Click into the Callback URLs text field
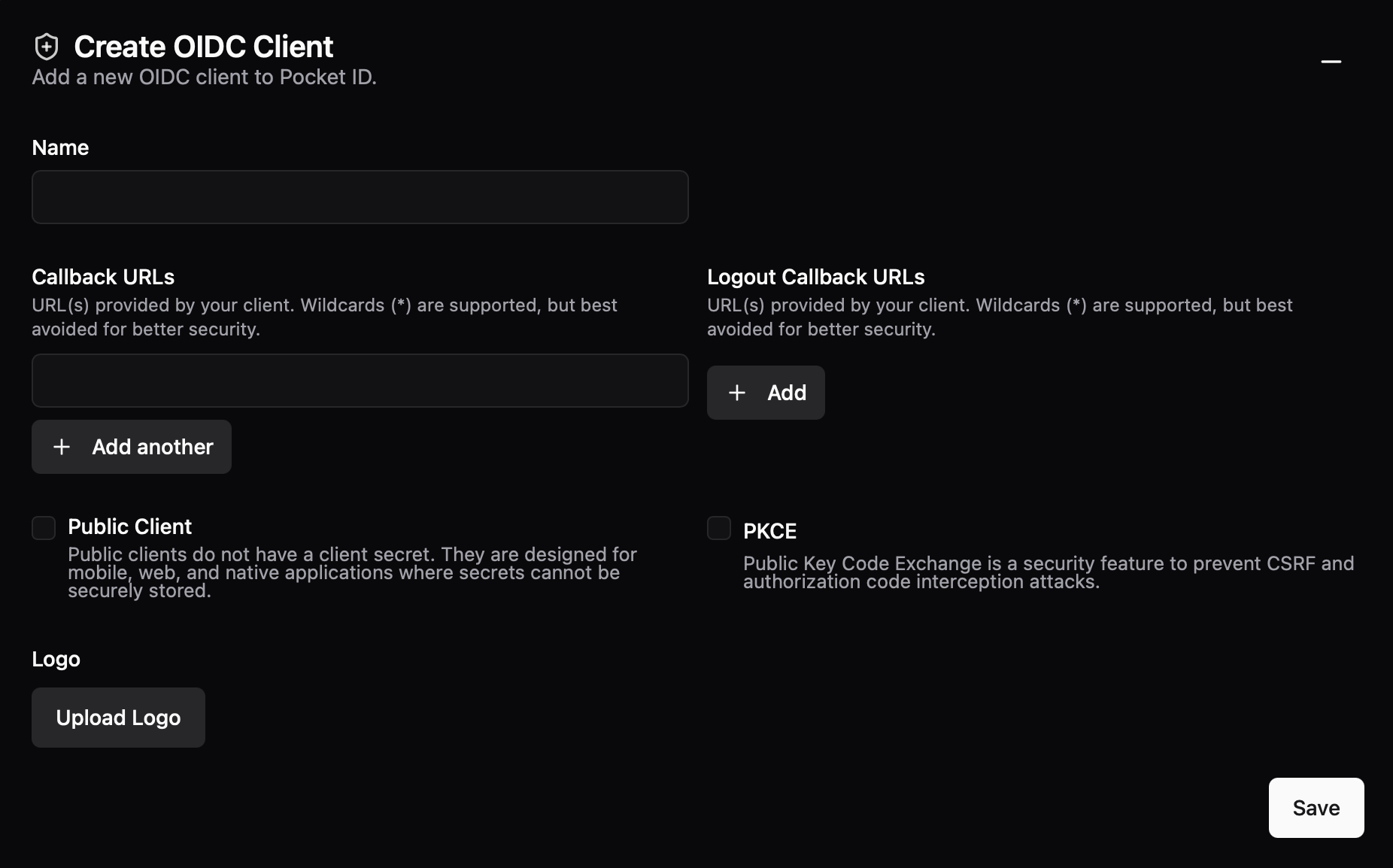This screenshot has width=1393, height=868. 360,381
